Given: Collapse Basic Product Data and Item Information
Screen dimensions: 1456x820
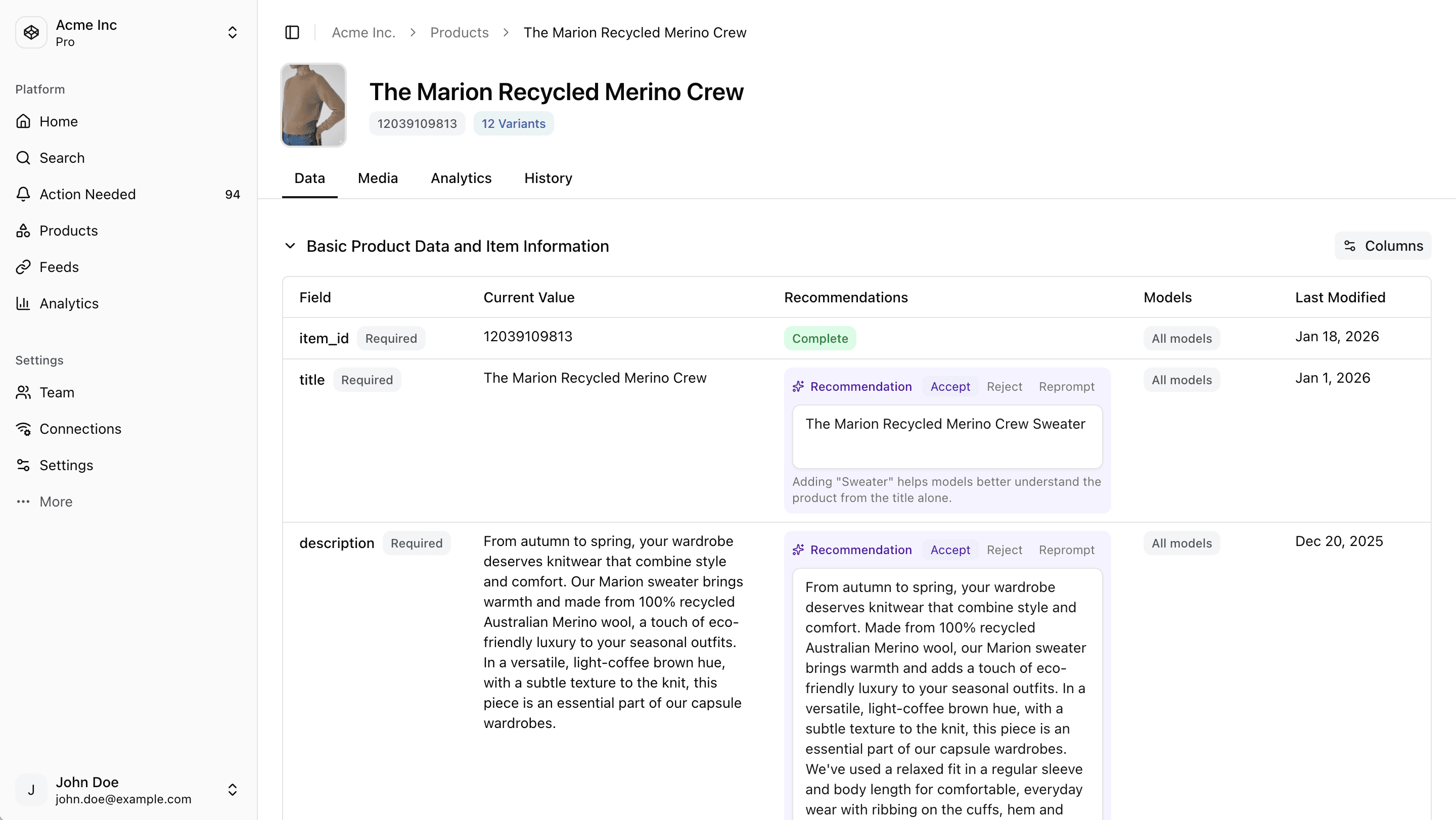Looking at the screenshot, I should point(291,246).
